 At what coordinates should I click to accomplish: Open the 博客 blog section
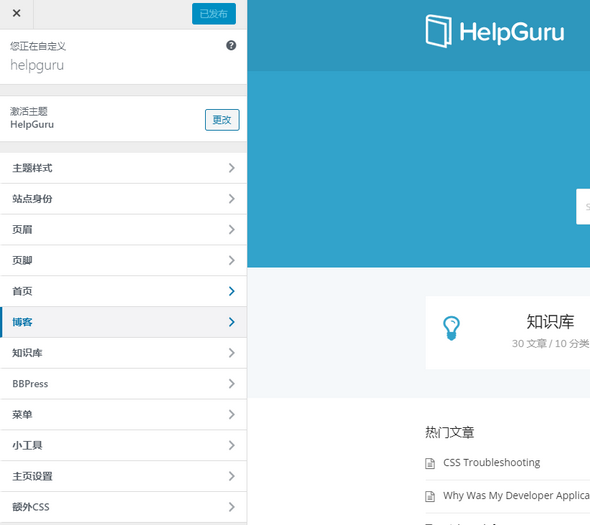123,323
